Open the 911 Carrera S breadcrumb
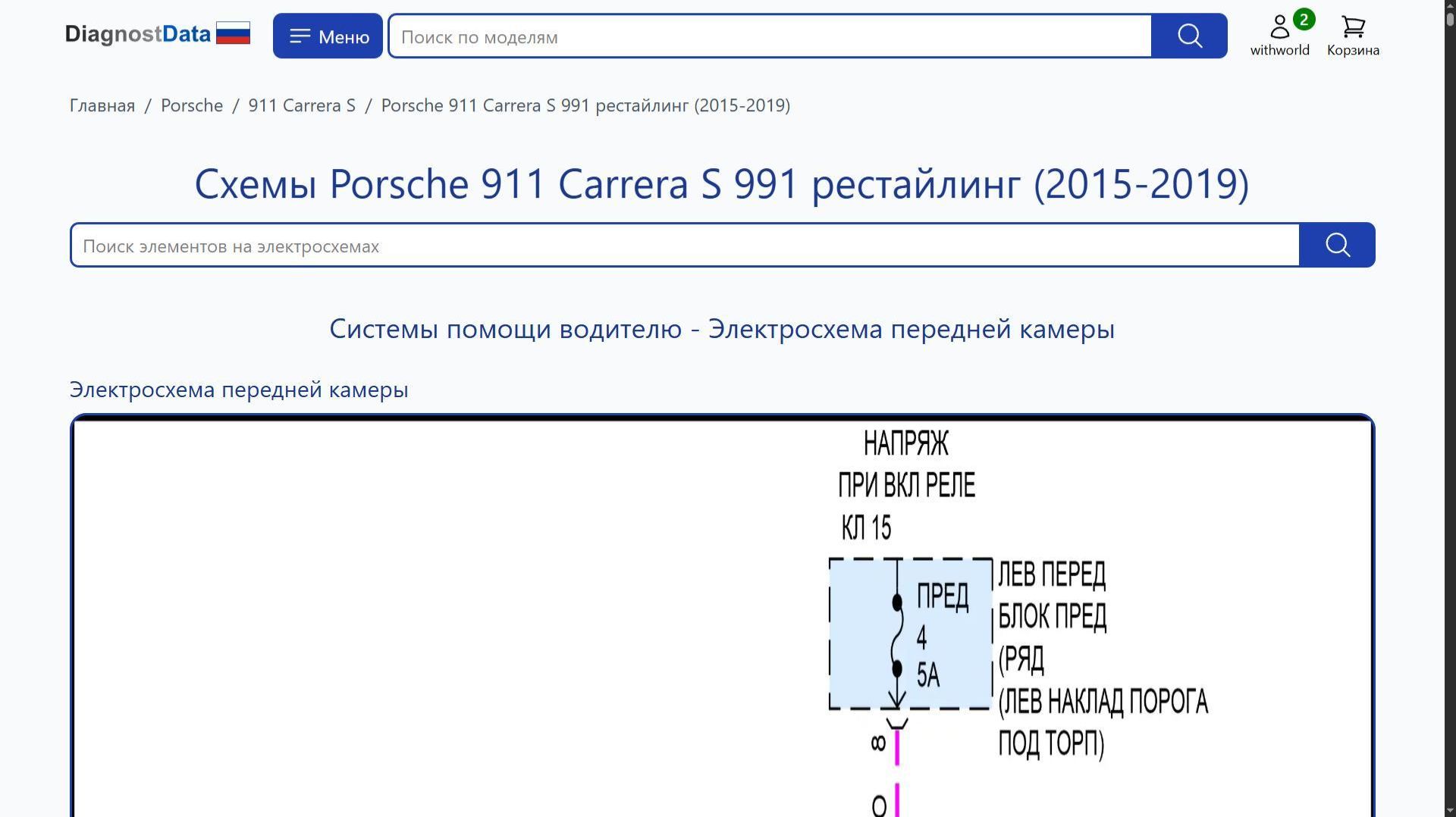The image size is (1456, 817). pos(302,105)
